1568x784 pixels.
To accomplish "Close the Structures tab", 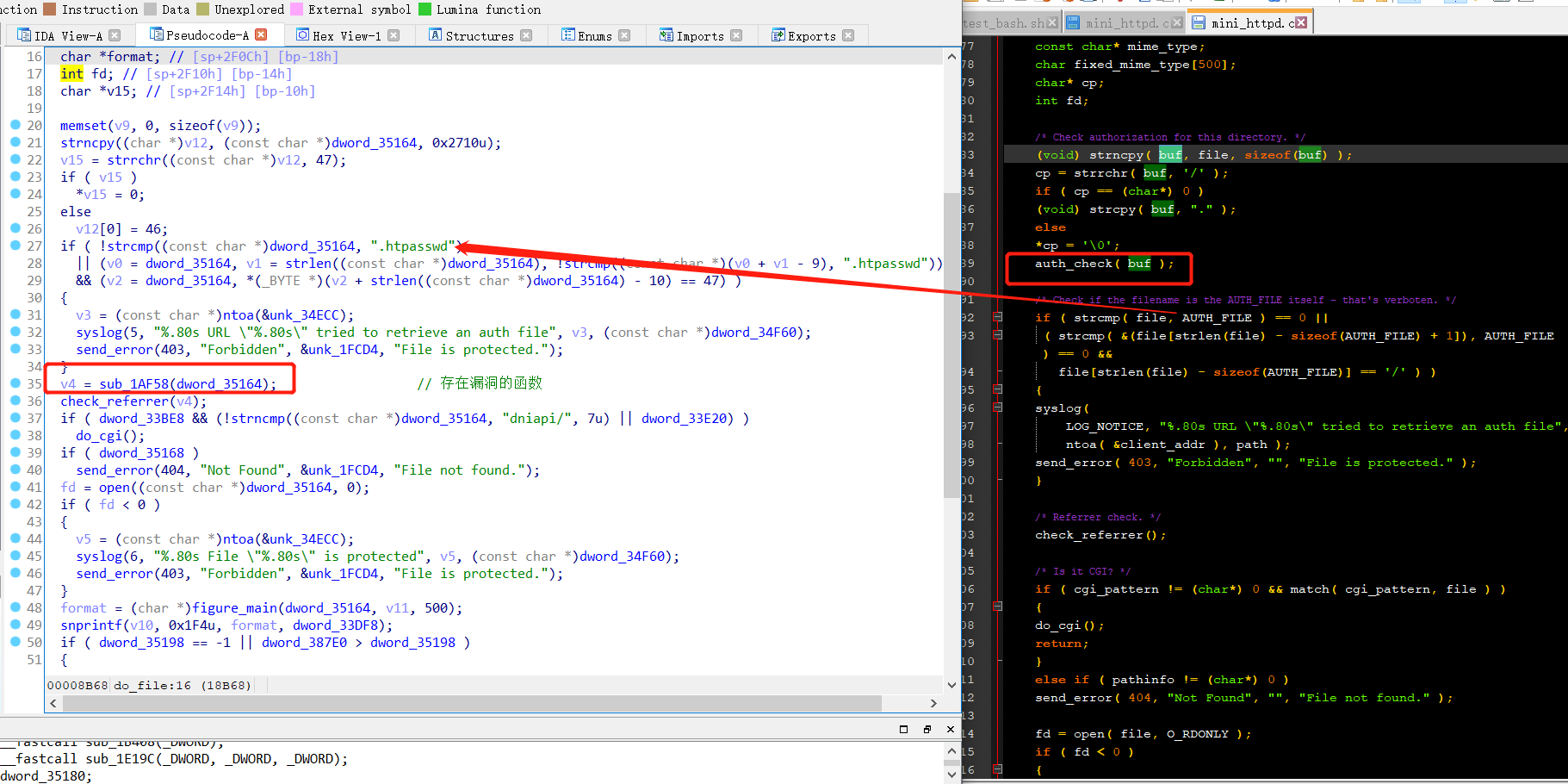I will coord(526,35).
